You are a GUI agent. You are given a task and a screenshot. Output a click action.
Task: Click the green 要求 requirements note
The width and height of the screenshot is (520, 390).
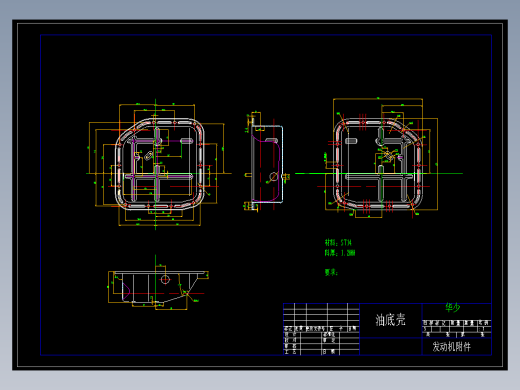[331, 272]
